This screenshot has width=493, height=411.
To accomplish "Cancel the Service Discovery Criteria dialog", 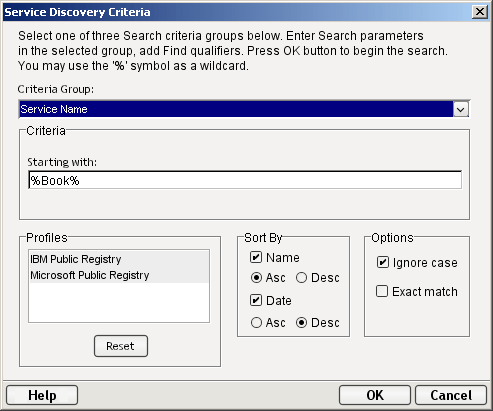I will pos(451,395).
